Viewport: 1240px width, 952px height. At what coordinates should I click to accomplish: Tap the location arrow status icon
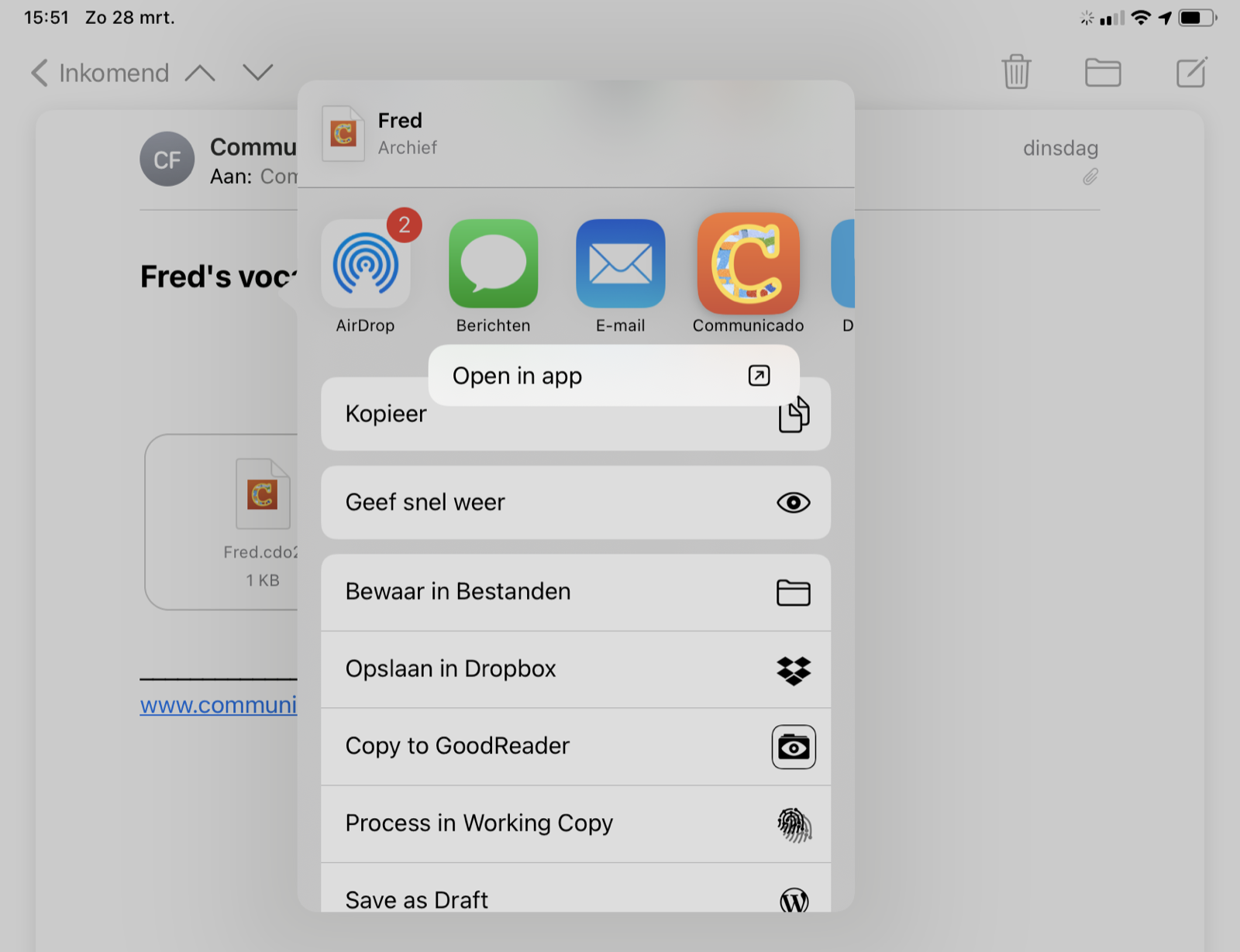point(1165,18)
